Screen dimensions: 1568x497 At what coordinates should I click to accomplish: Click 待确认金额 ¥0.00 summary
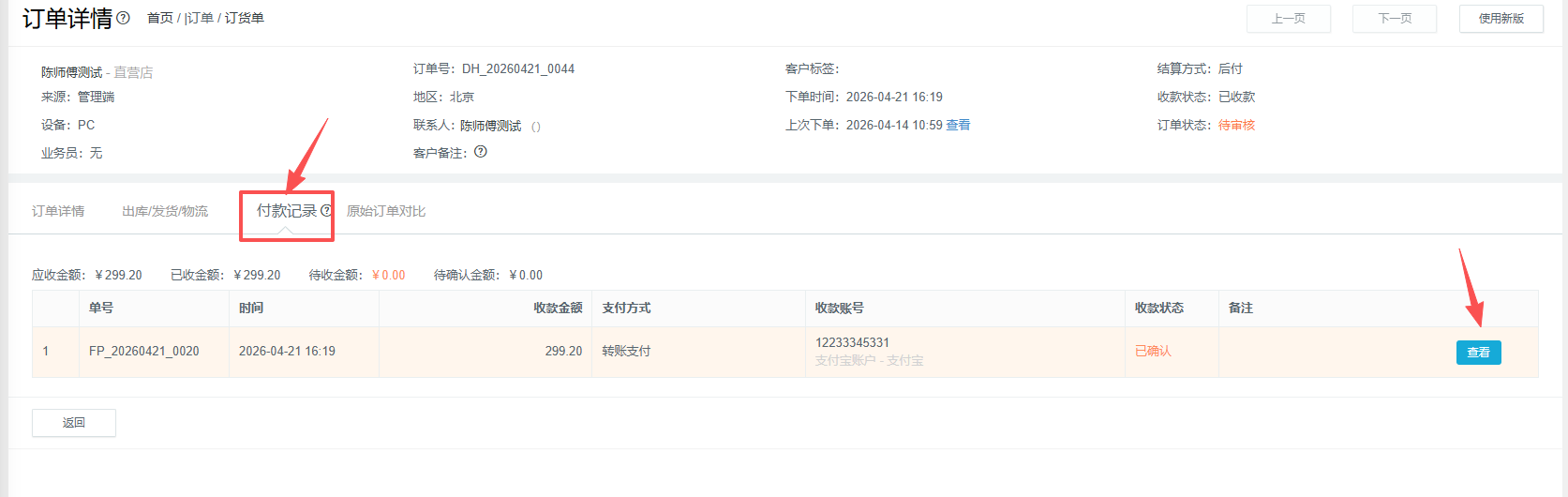(x=488, y=275)
